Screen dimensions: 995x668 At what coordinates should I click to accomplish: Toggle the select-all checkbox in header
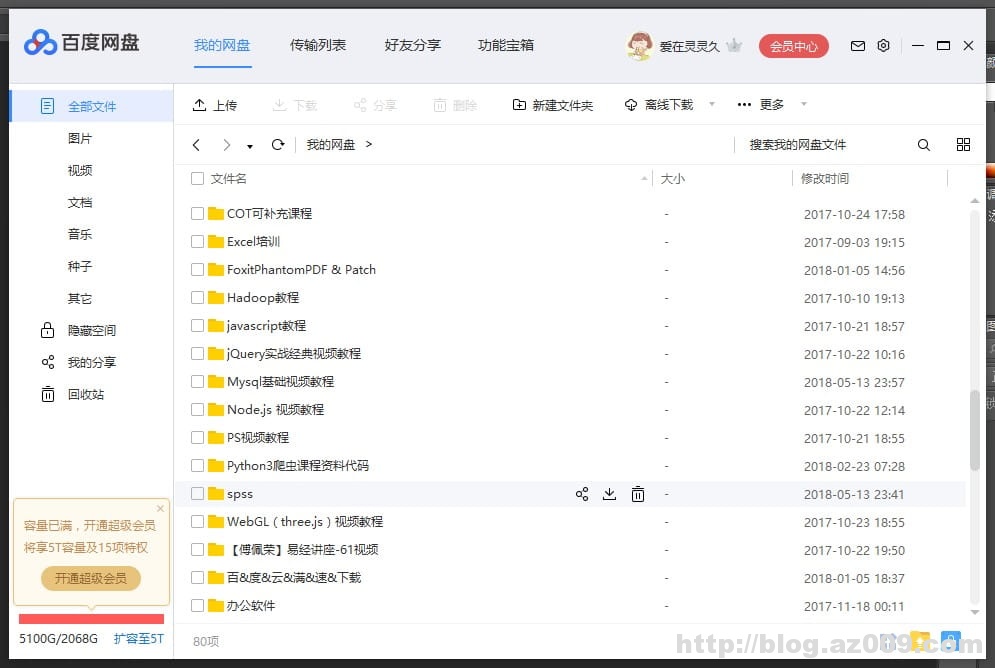point(197,178)
